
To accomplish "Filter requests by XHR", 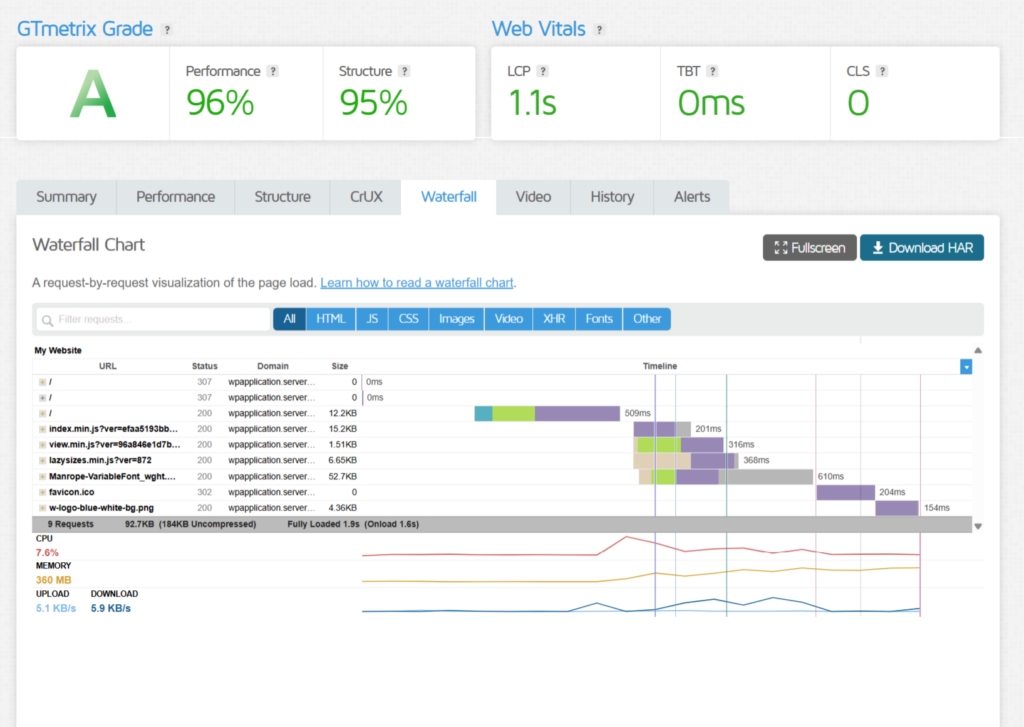I will (x=554, y=319).
